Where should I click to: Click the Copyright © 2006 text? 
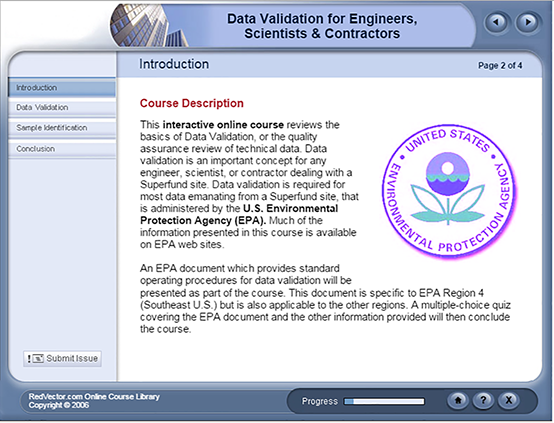tap(59, 405)
